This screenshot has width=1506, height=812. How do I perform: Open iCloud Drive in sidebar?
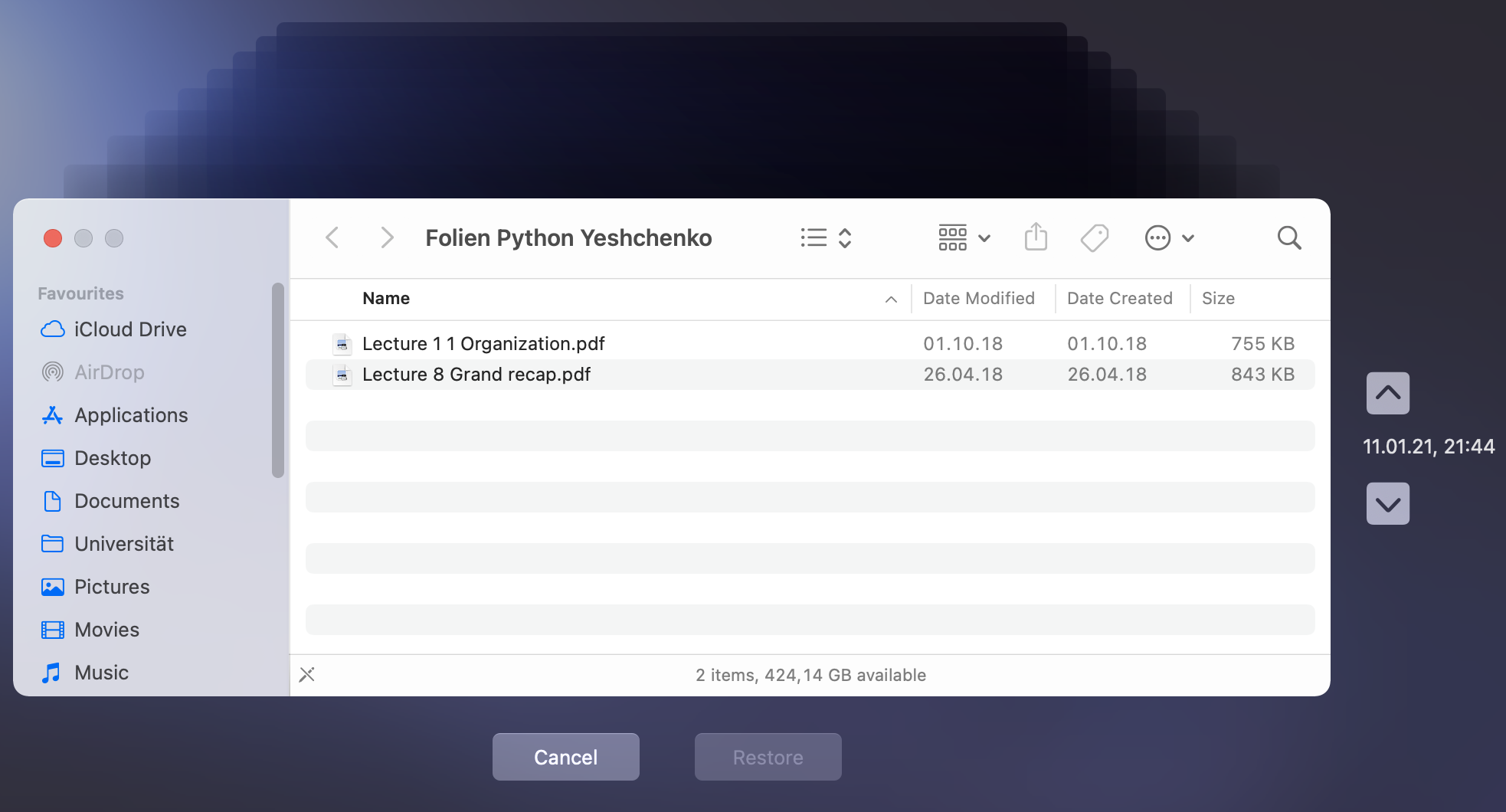(113, 329)
